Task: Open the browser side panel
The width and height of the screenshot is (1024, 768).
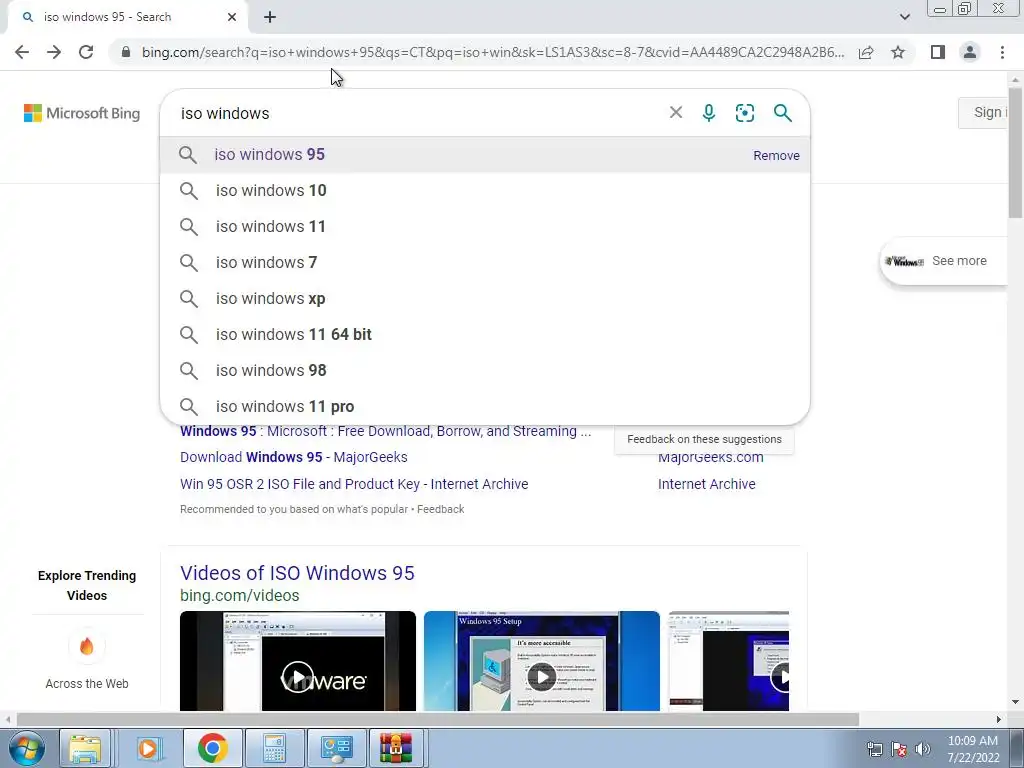Action: [x=938, y=52]
